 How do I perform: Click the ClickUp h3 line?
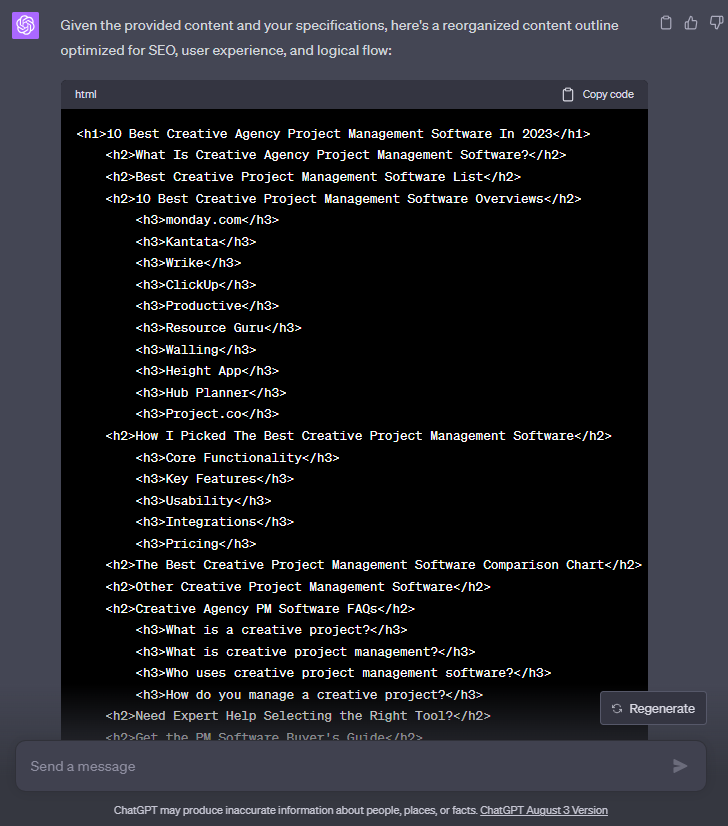point(196,285)
